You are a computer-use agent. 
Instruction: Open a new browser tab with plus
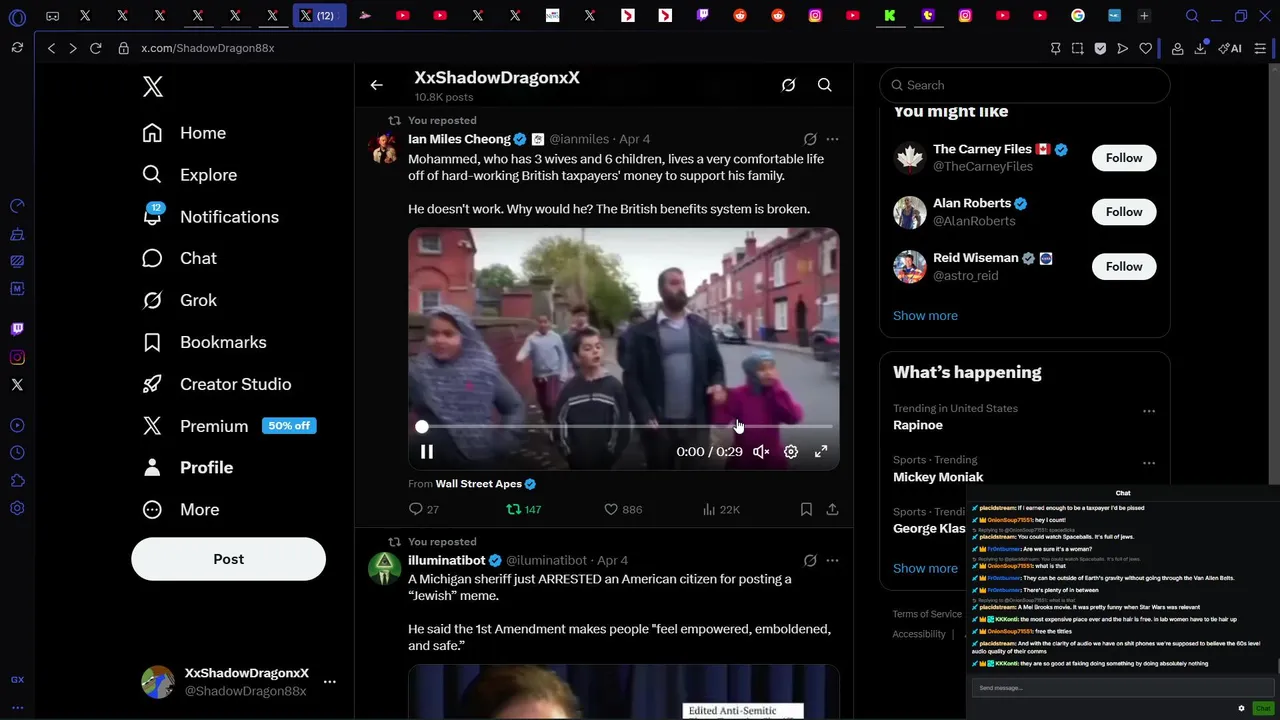coord(1144,15)
